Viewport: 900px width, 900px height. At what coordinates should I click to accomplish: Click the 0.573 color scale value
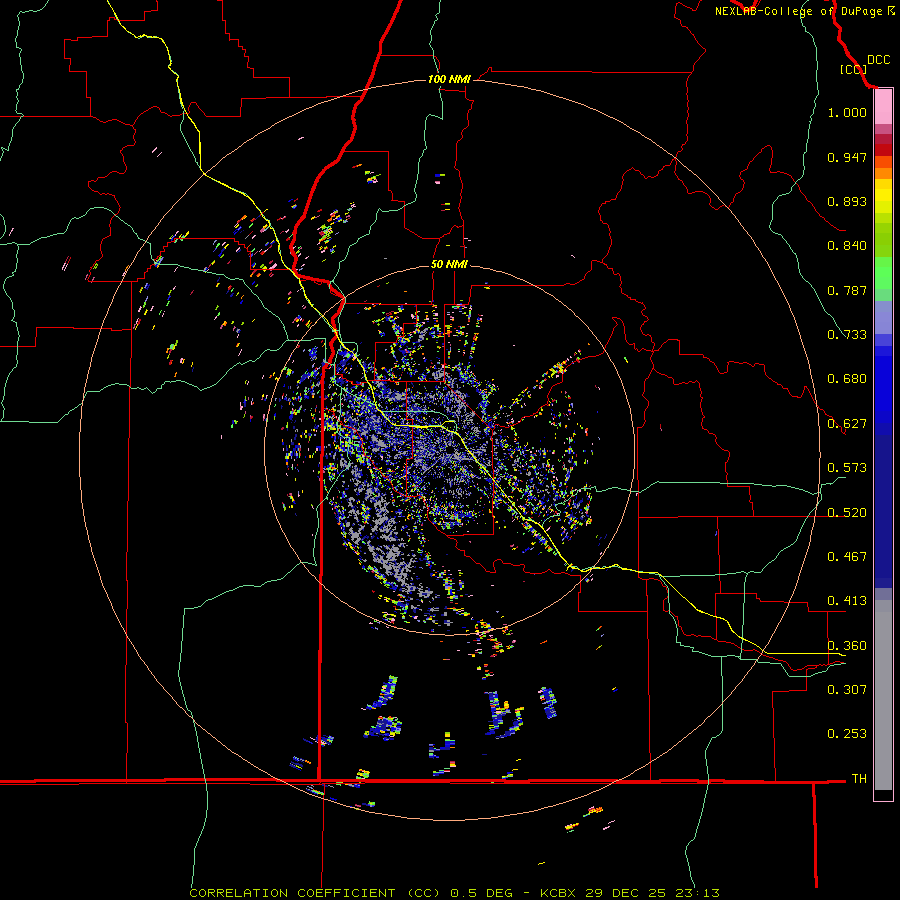847,468
